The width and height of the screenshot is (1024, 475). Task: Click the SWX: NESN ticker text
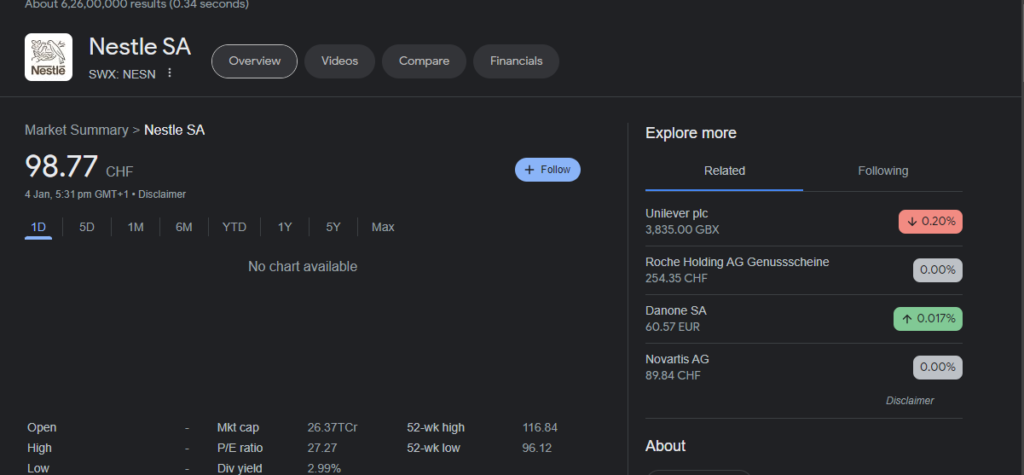point(122,74)
